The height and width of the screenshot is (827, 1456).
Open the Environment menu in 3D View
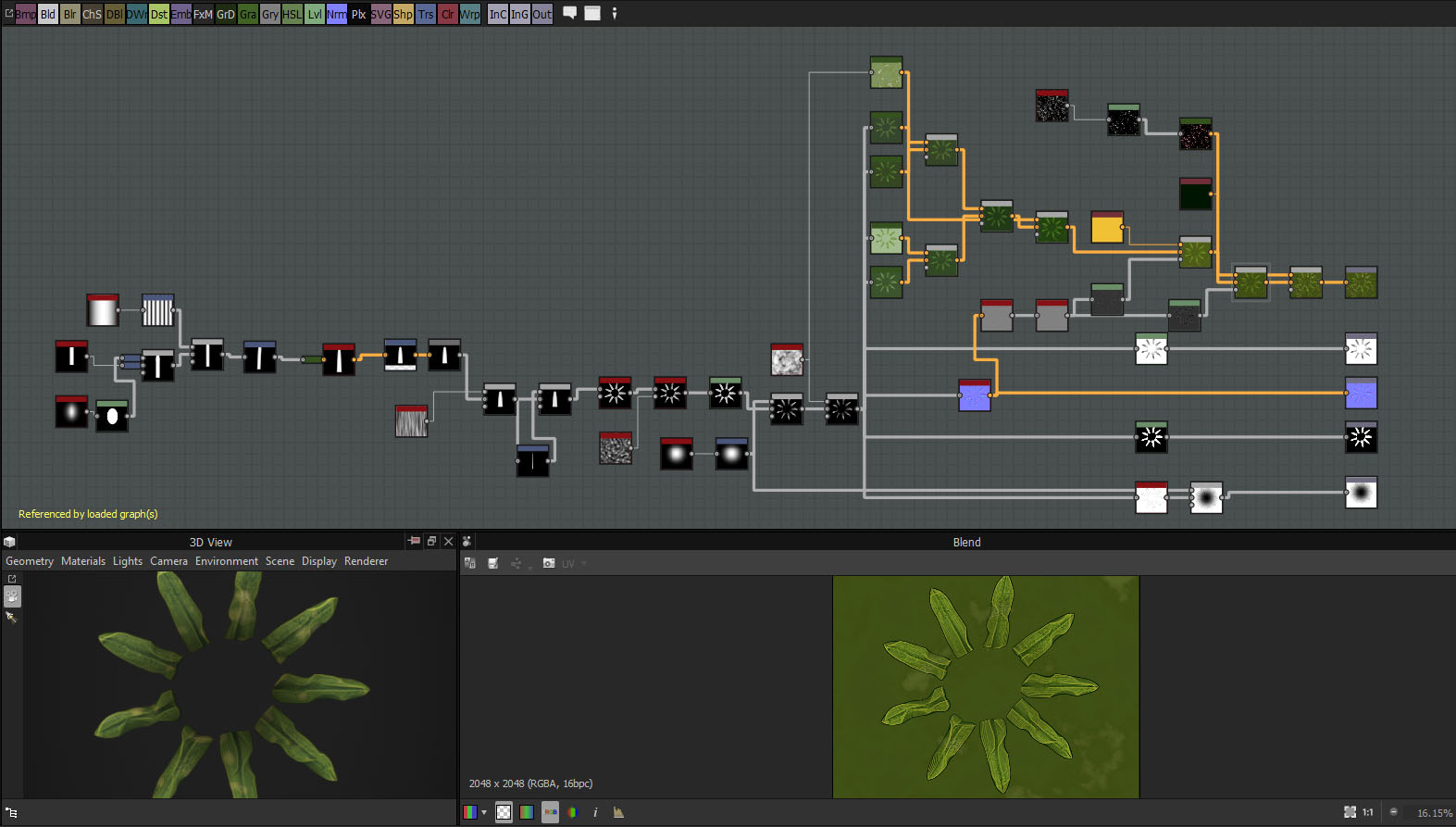pos(227,561)
